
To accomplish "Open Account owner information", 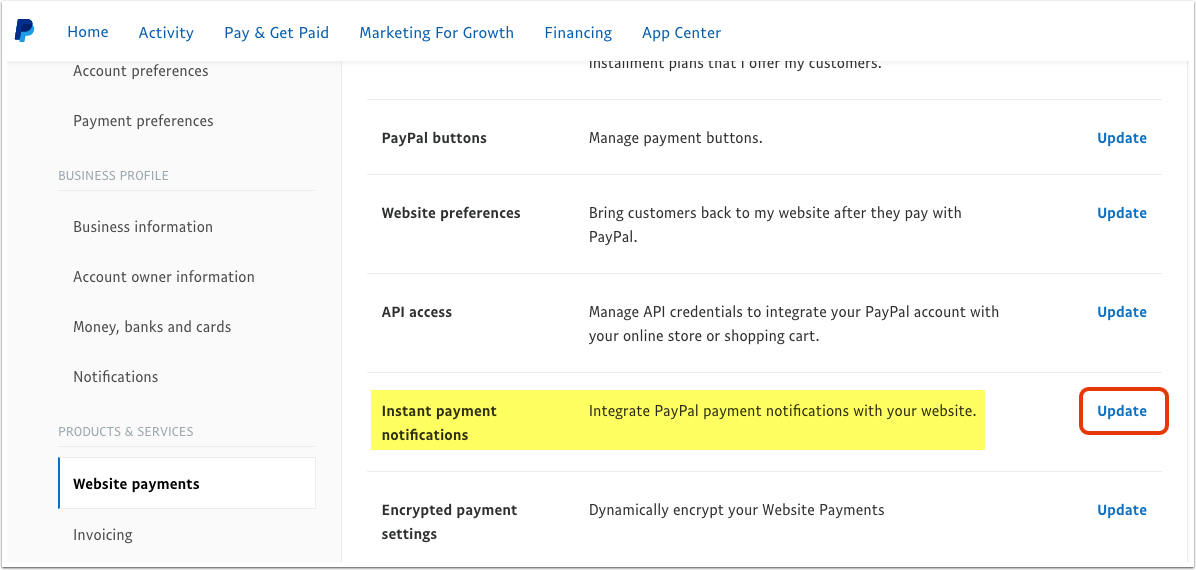I will click(x=164, y=277).
